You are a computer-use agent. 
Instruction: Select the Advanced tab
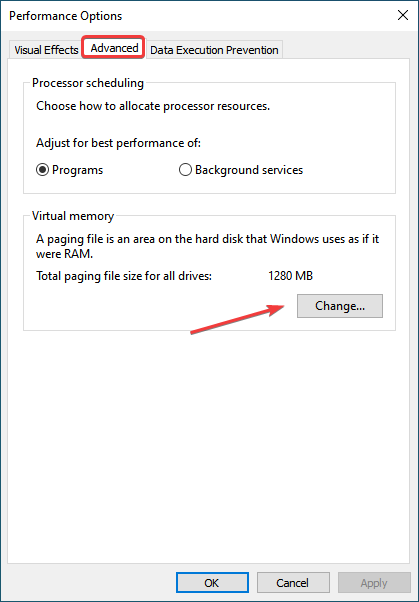pos(114,48)
